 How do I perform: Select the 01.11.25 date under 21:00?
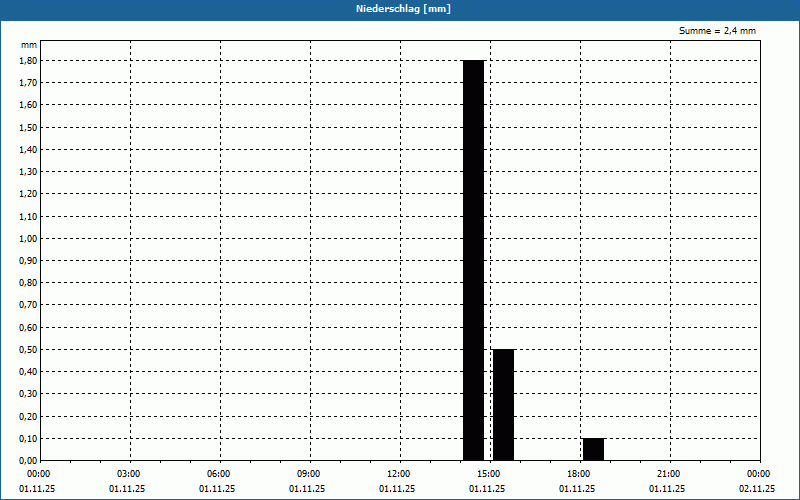tap(667, 489)
